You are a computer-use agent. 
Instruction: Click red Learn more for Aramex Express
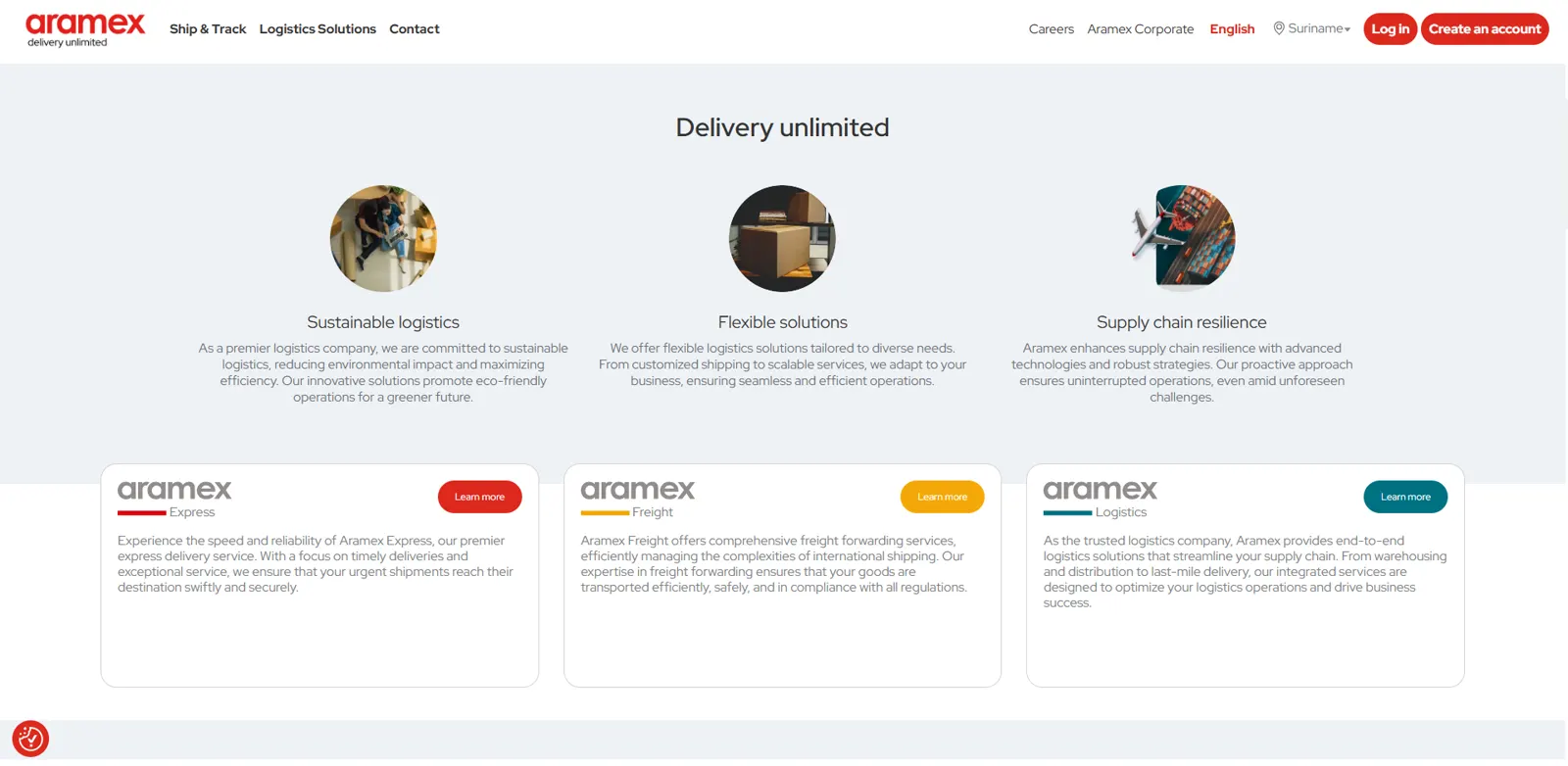tap(479, 497)
